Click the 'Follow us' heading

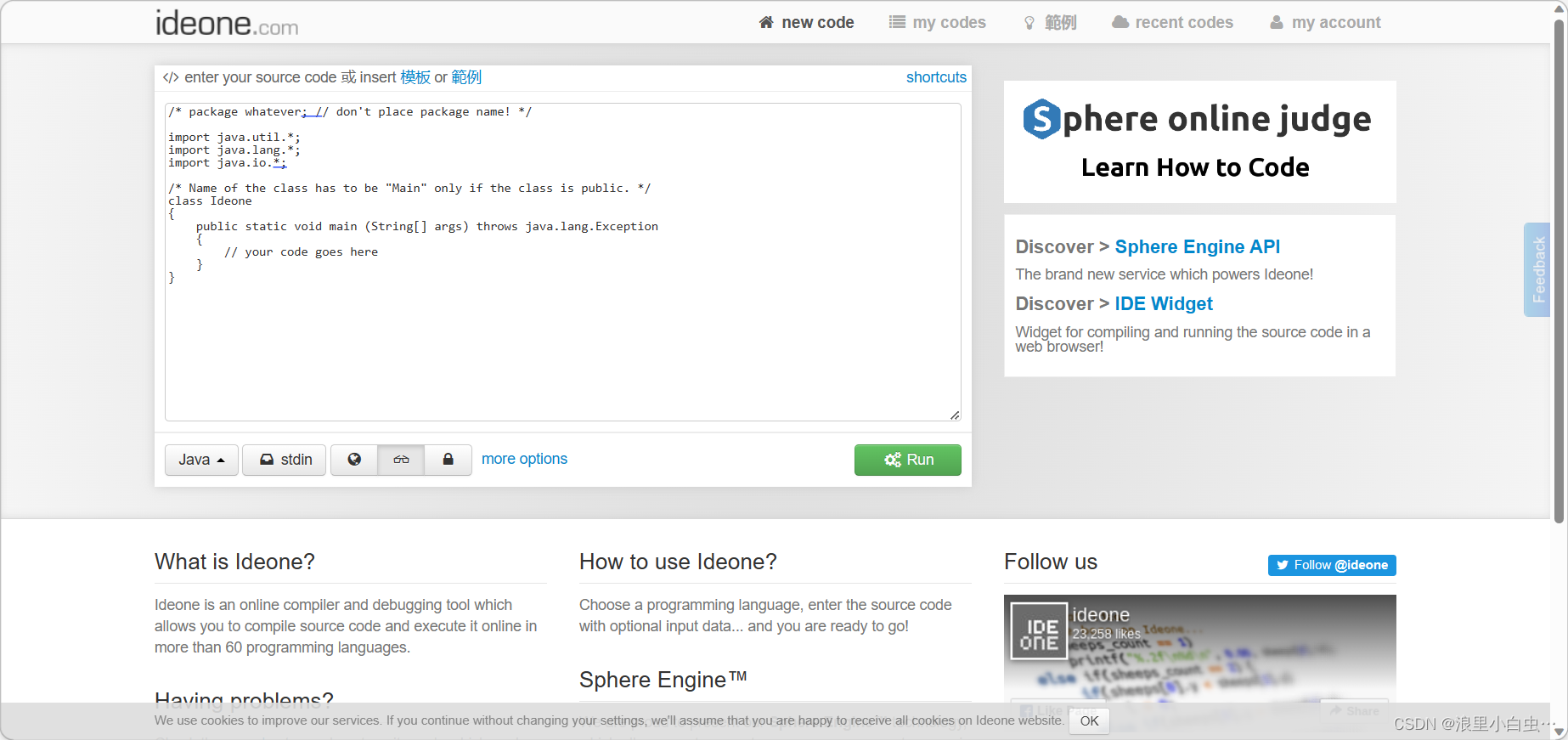click(1051, 562)
